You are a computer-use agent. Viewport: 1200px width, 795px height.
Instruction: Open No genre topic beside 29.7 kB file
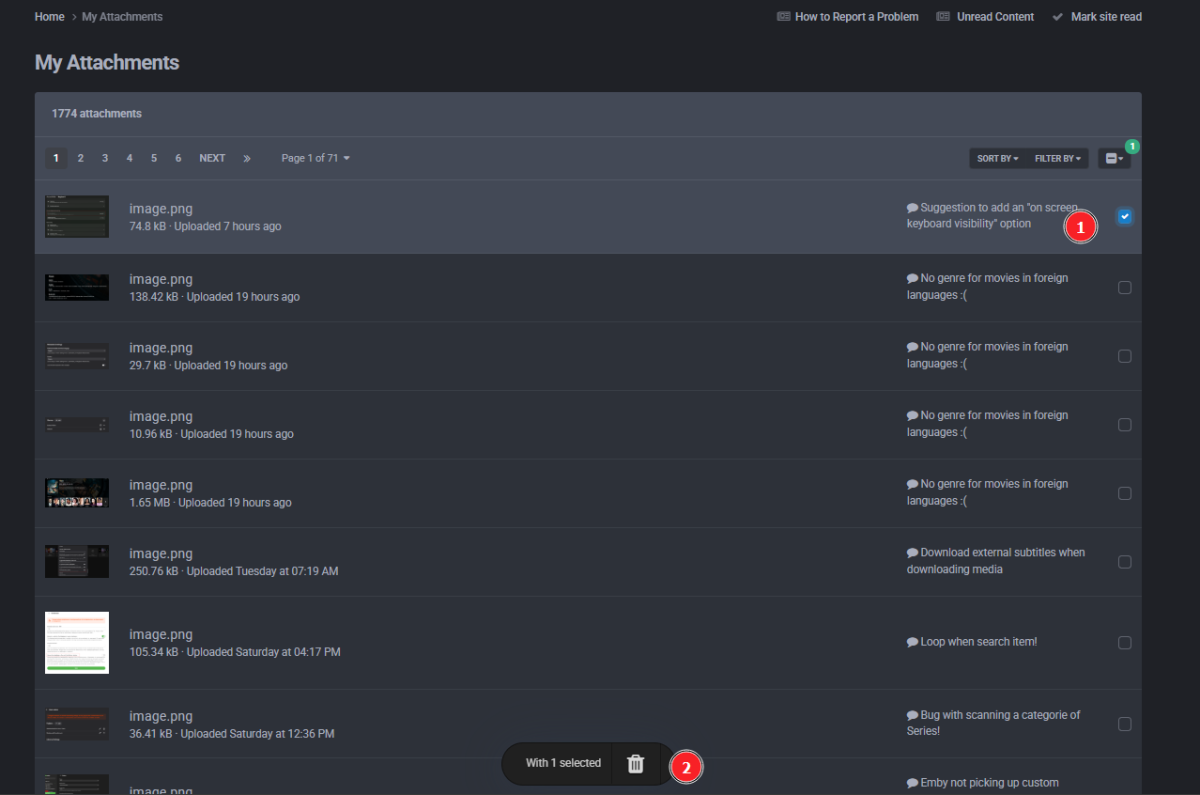[987, 355]
